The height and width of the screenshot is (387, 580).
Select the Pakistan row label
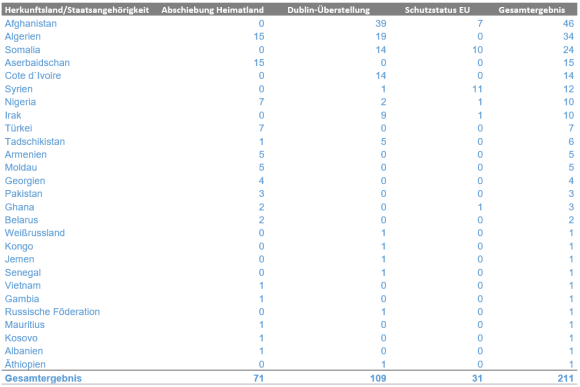[23, 194]
